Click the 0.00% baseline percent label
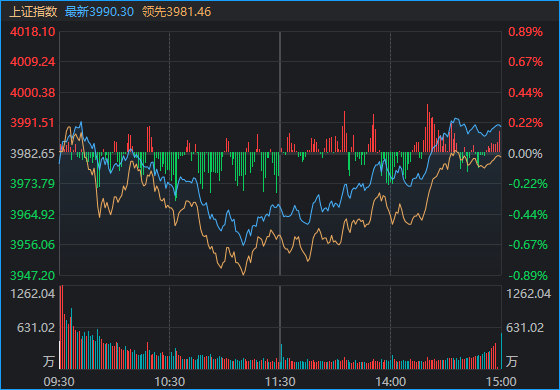 pyautogui.click(x=525, y=154)
